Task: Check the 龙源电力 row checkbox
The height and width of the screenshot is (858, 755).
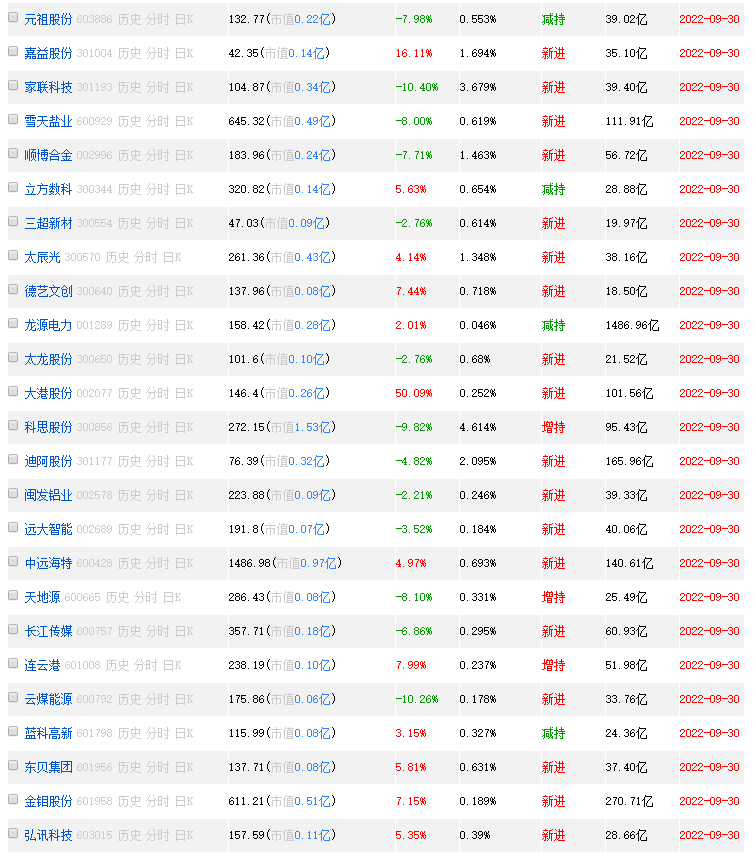Action: tap(13, 323)
